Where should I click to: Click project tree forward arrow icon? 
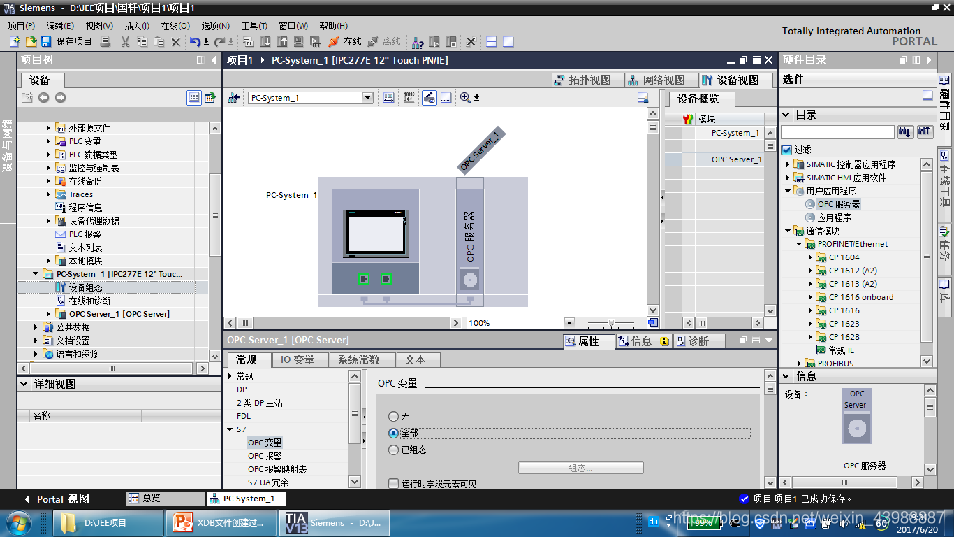pos(60,97)
